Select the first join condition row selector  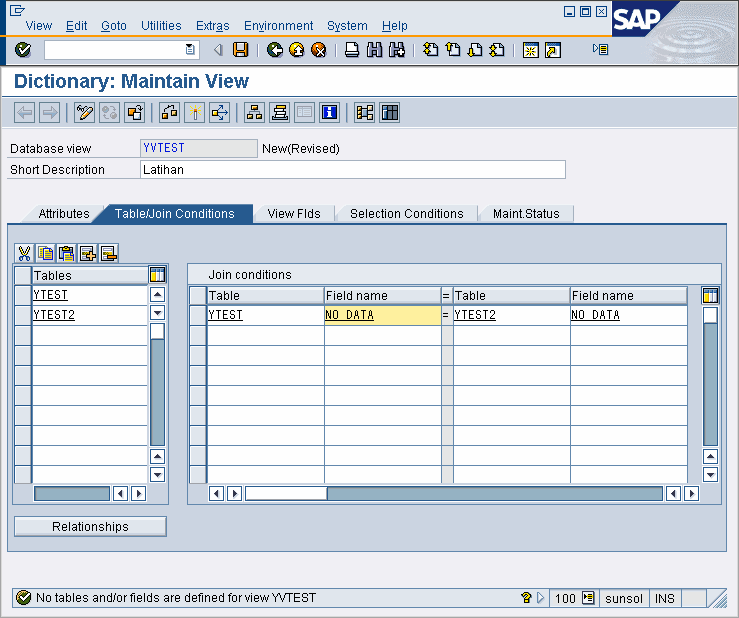(198, 314)
